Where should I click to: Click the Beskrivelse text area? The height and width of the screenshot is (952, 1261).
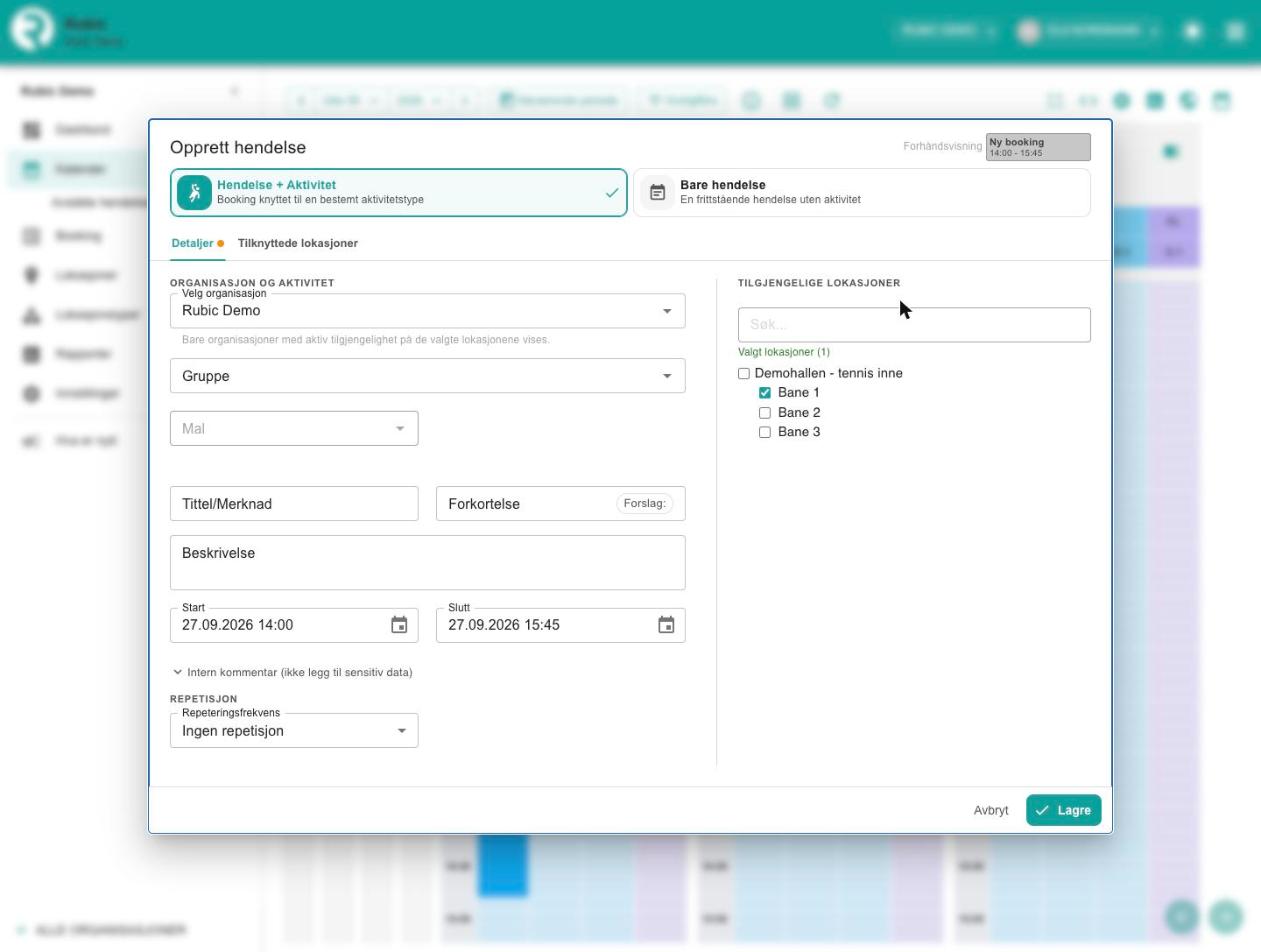click(x=428, y=563)
